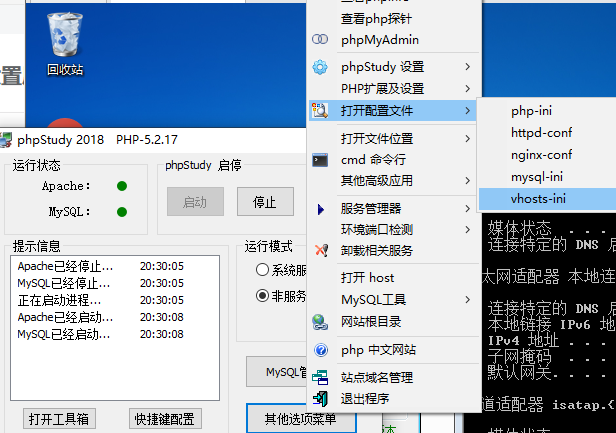Choose 网站根目录 menu entry
This screenshot has height=433, width=616.
[394, 322]
